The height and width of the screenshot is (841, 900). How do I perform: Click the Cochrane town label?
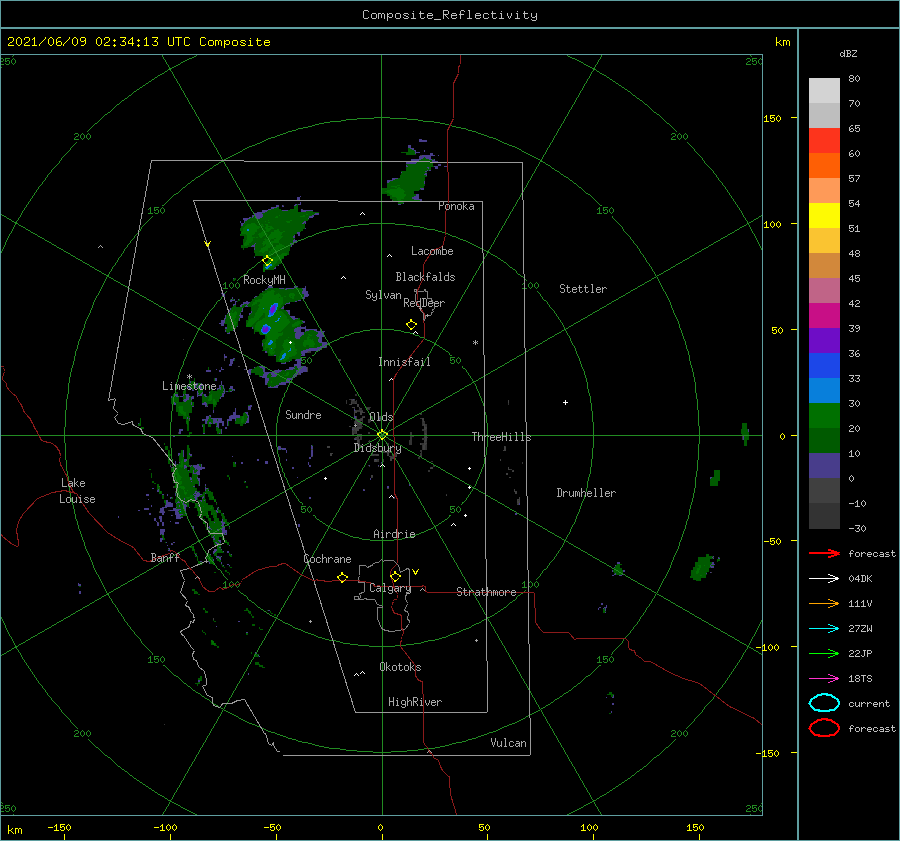pos(327,559)
